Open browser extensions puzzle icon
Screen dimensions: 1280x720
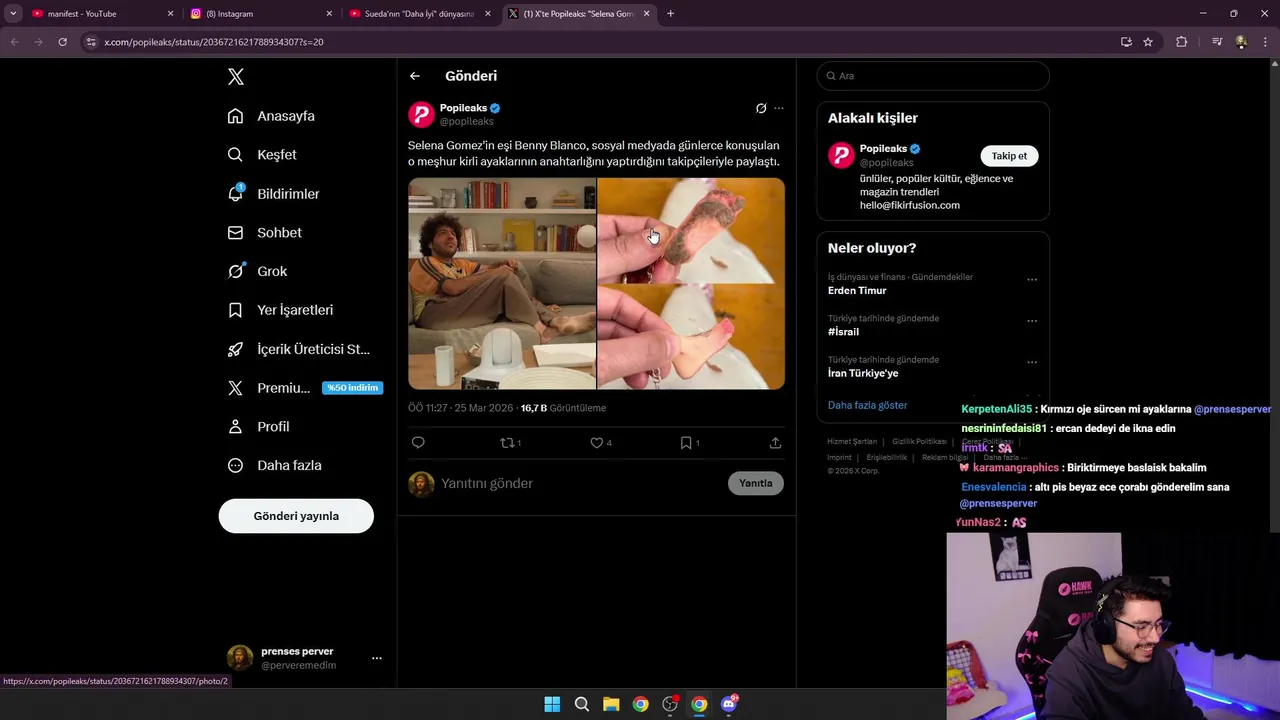(1182, 42)
